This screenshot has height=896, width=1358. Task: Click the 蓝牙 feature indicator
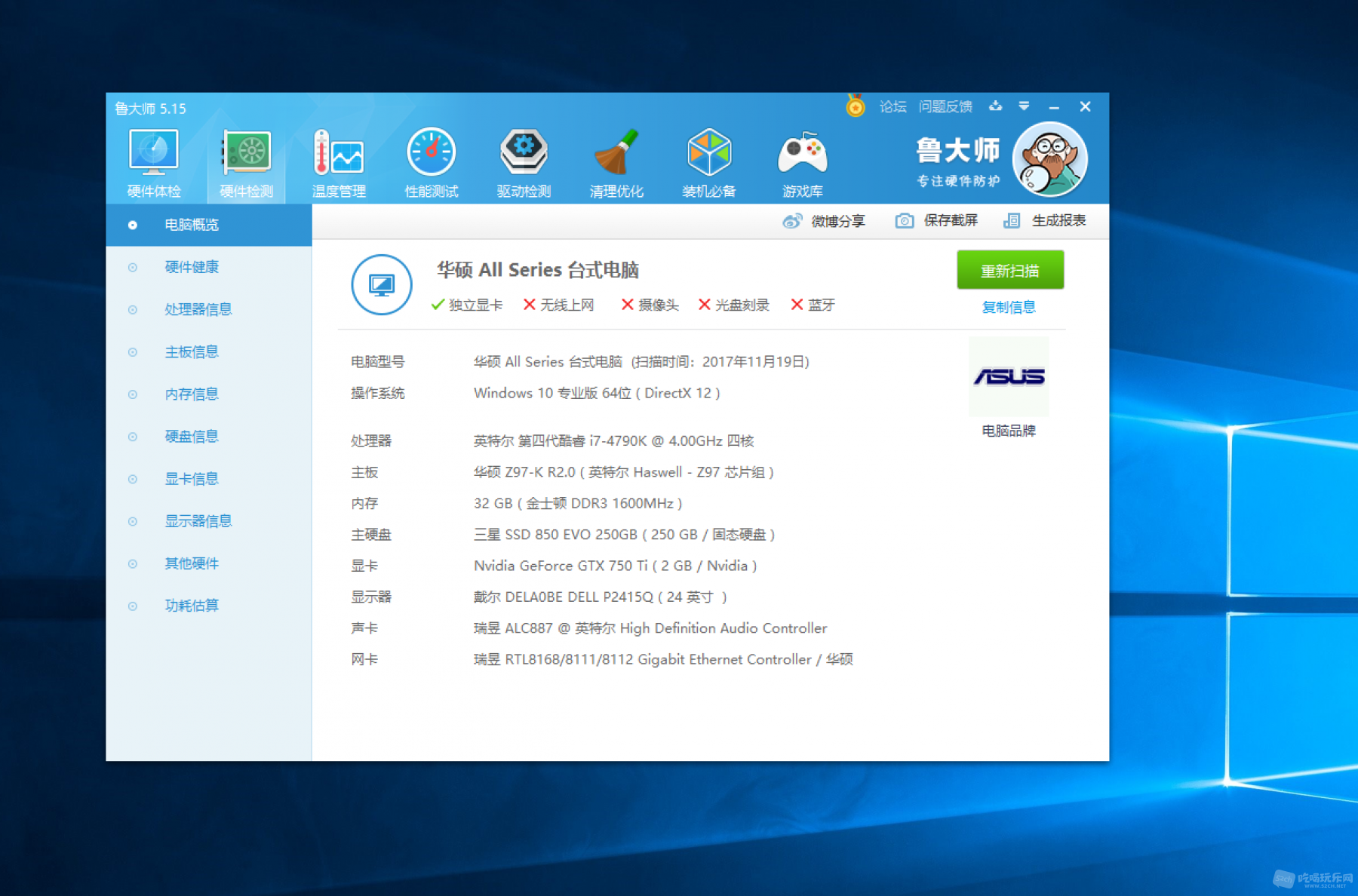813,305
